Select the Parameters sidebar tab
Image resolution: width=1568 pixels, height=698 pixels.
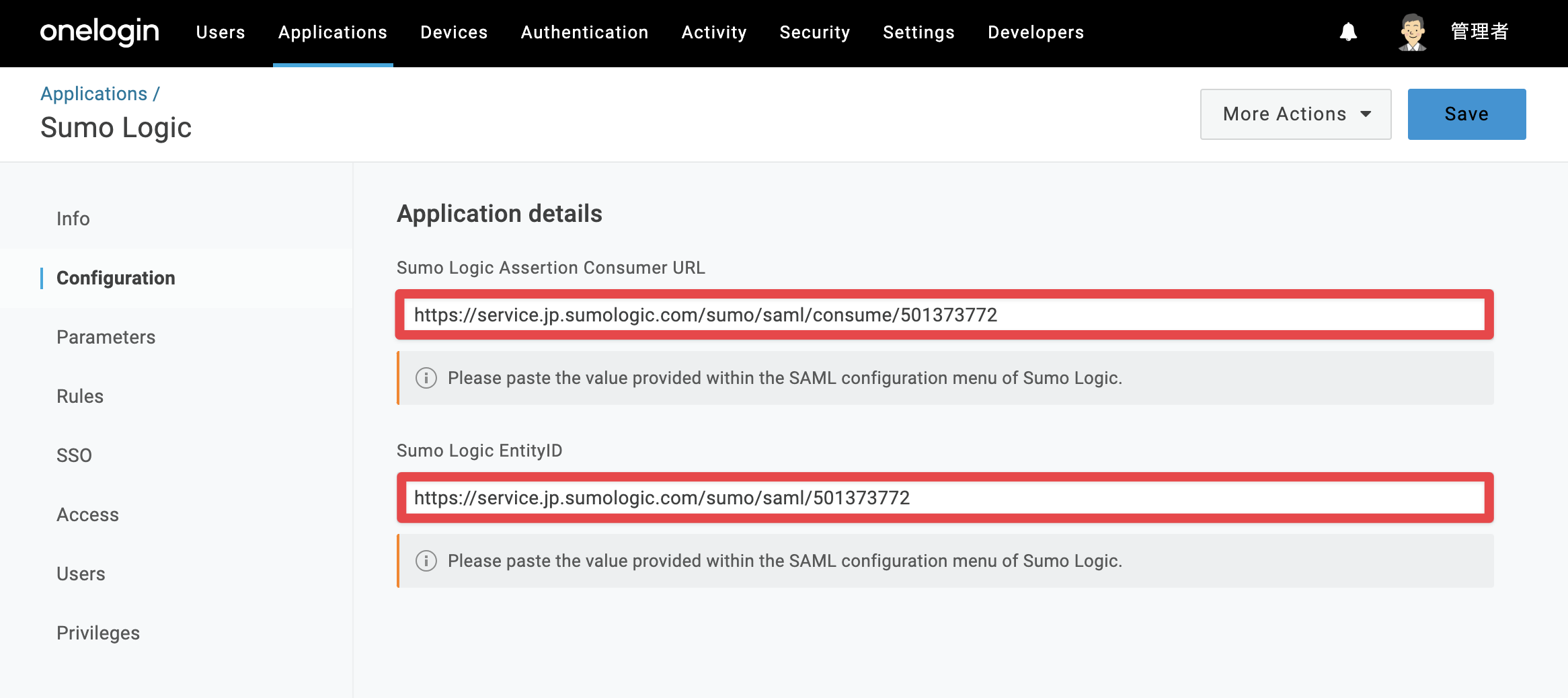pos(106,337)
